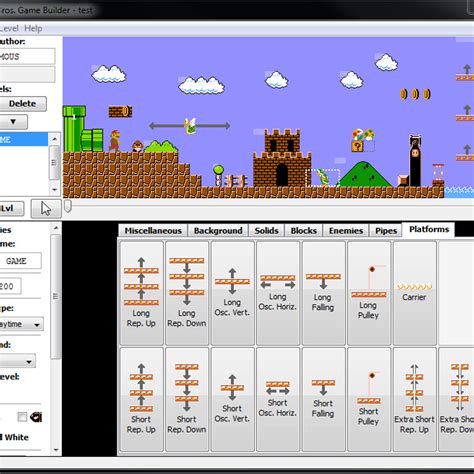Click the Delete button
This screenshot has width=474, height=474.
22,104
